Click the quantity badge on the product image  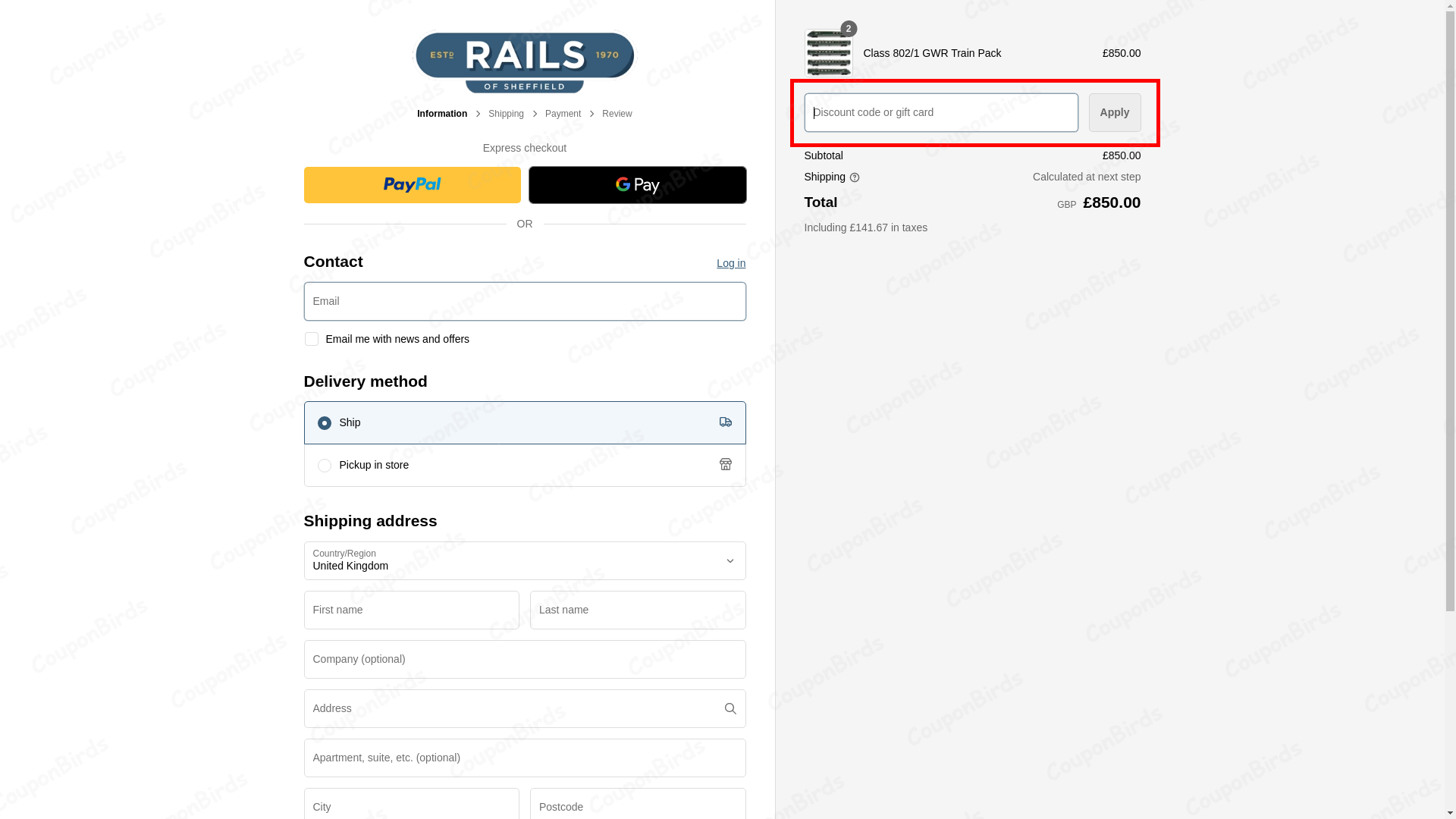pos(849,29)
